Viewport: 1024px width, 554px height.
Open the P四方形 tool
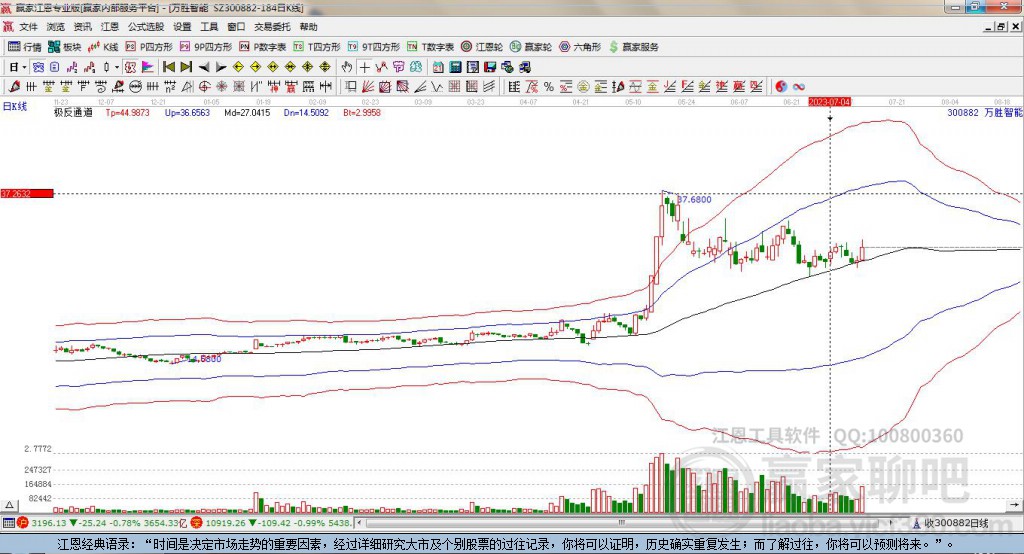pos(149,47)
